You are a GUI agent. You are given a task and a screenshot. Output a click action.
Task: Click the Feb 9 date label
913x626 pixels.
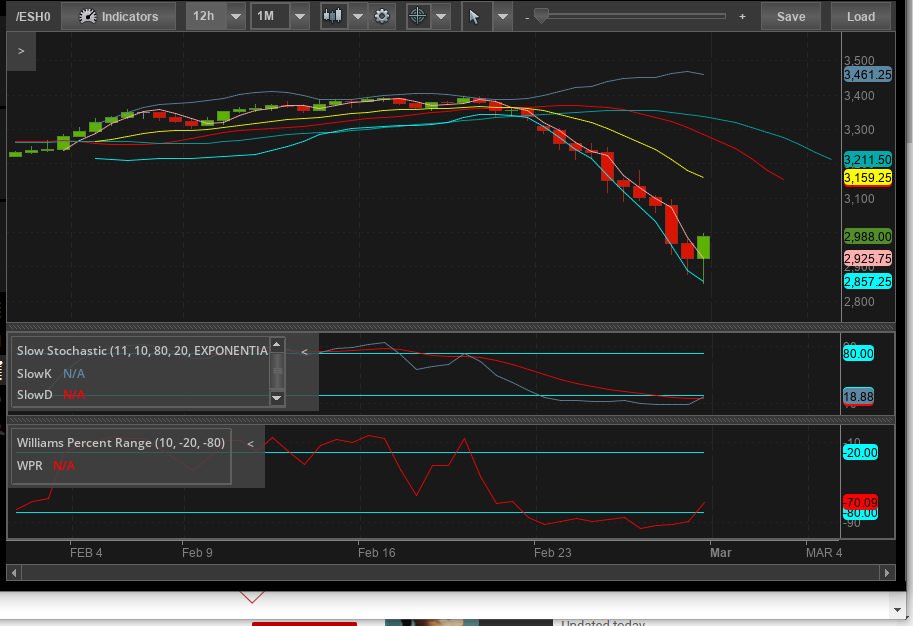[197, 553]
